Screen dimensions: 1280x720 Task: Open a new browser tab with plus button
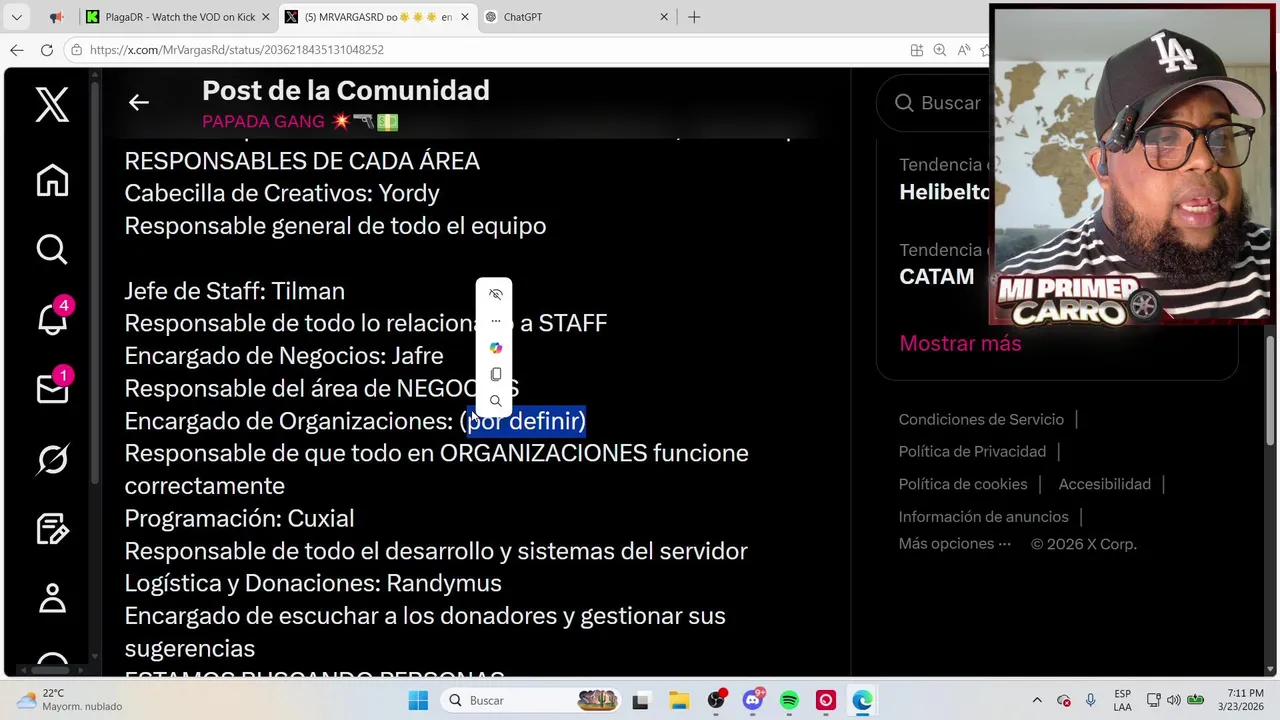(694, 17)
